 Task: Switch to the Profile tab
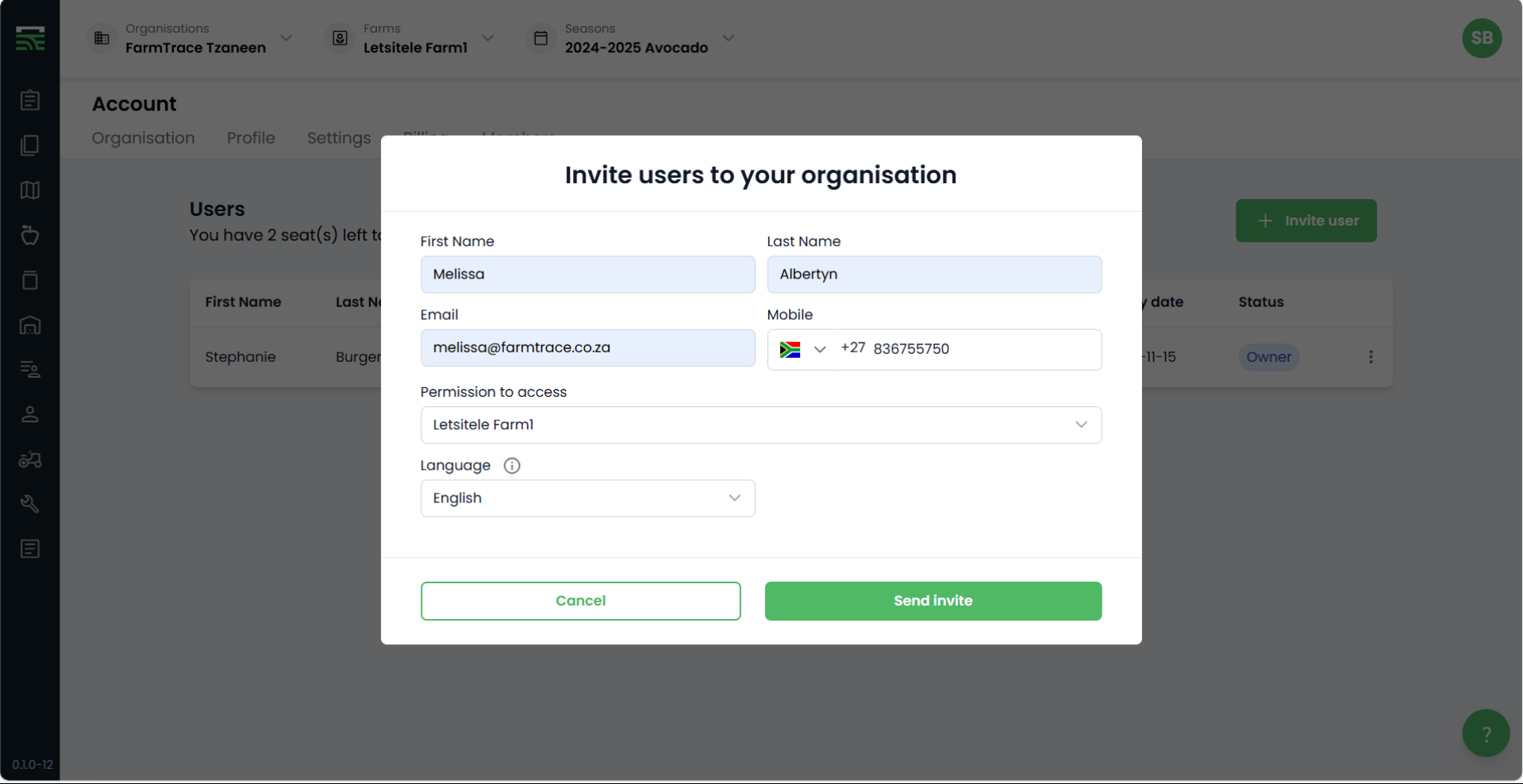click(251, 138)
